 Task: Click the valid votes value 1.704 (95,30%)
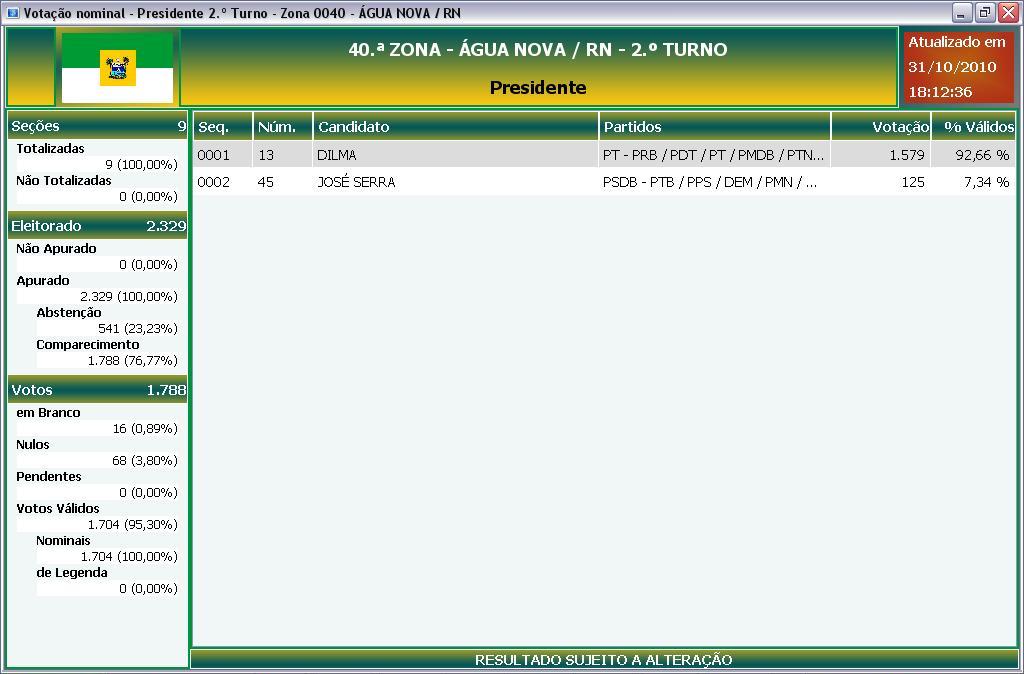[133, 524]
